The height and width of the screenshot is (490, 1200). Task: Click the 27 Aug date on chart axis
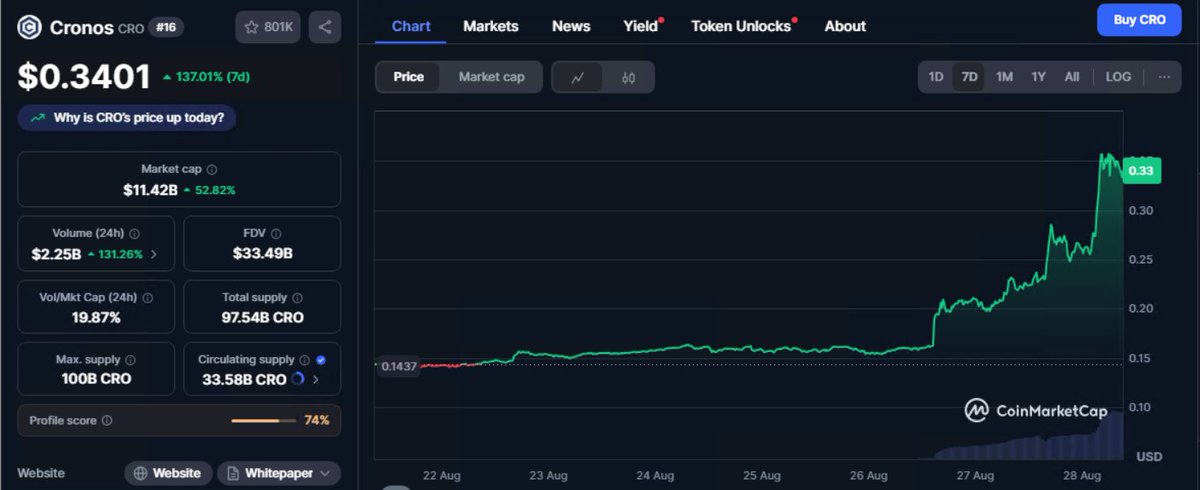(x=975, y=475)
